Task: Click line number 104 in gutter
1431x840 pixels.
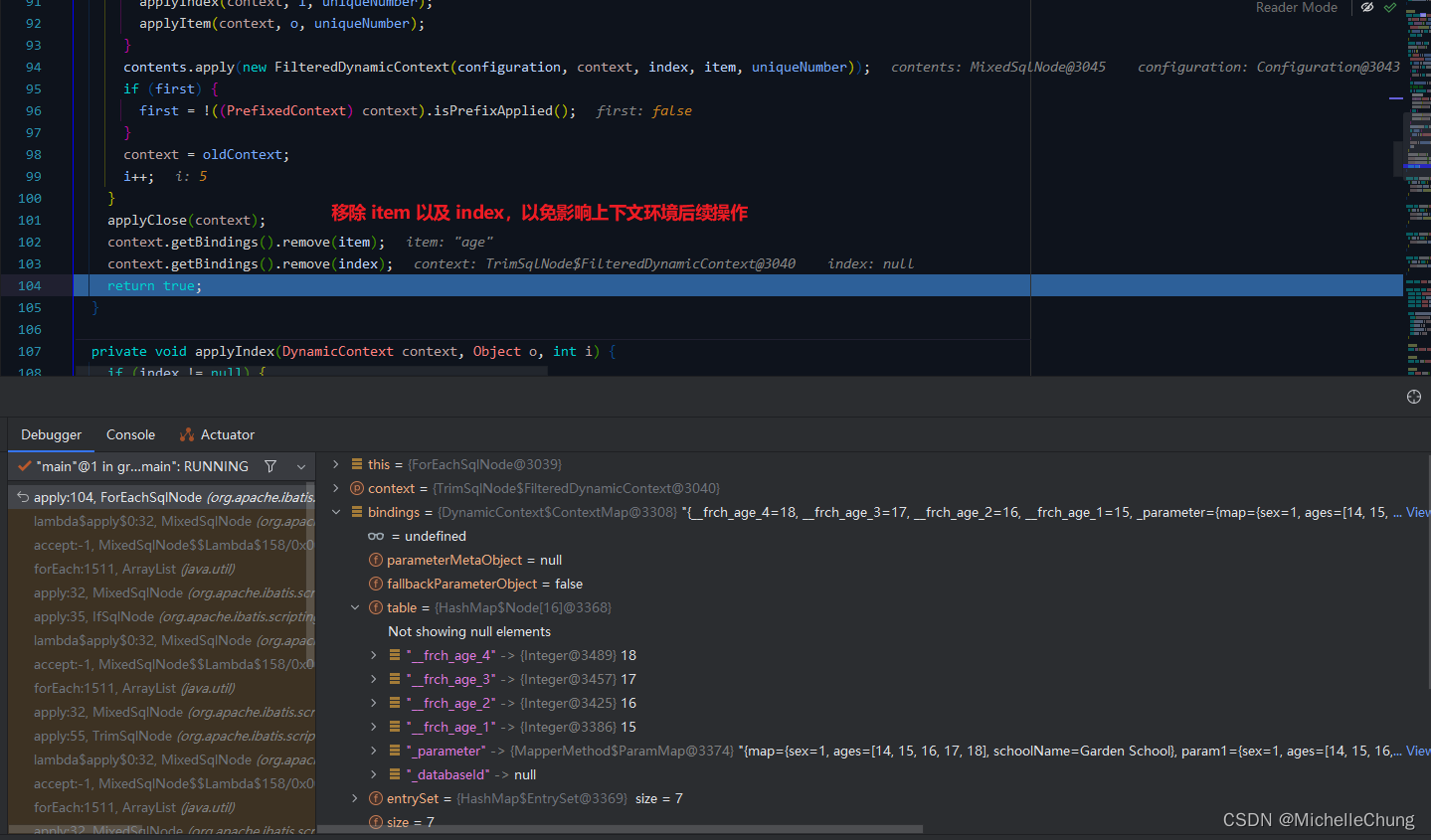Action: [x=30, y=285]
